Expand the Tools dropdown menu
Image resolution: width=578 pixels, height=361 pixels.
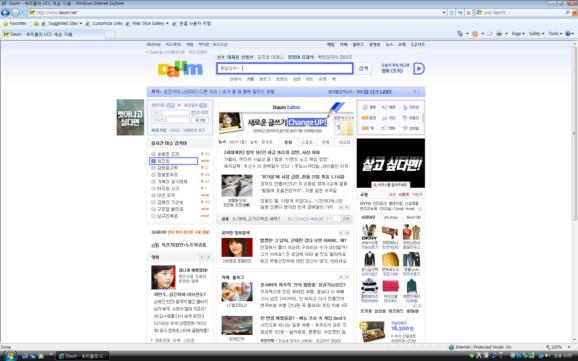coord(555,34)
